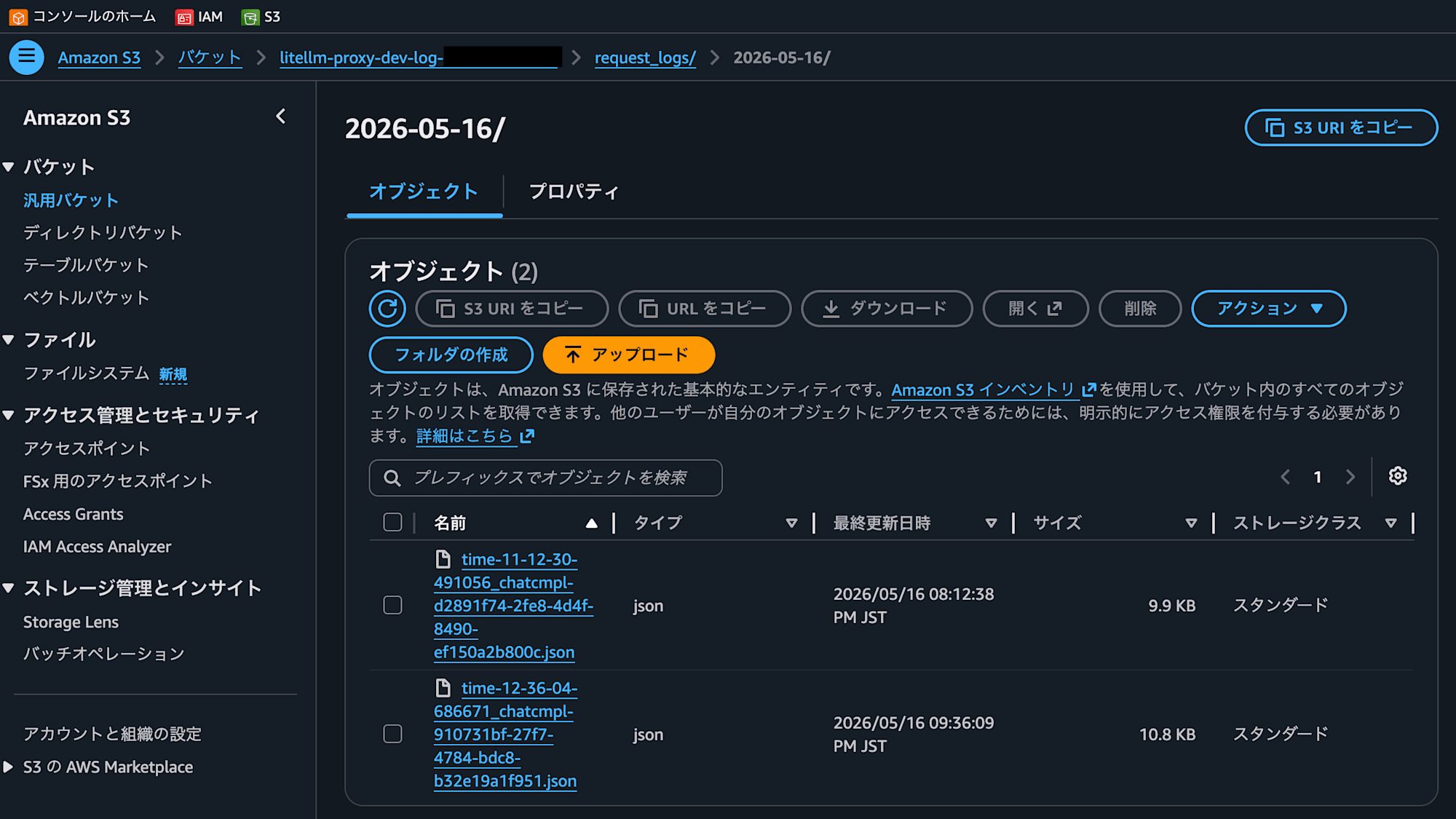Viewport: 1456px width, 819px height.
Task: Switch to the プロパティ tab
Action: 574,191
